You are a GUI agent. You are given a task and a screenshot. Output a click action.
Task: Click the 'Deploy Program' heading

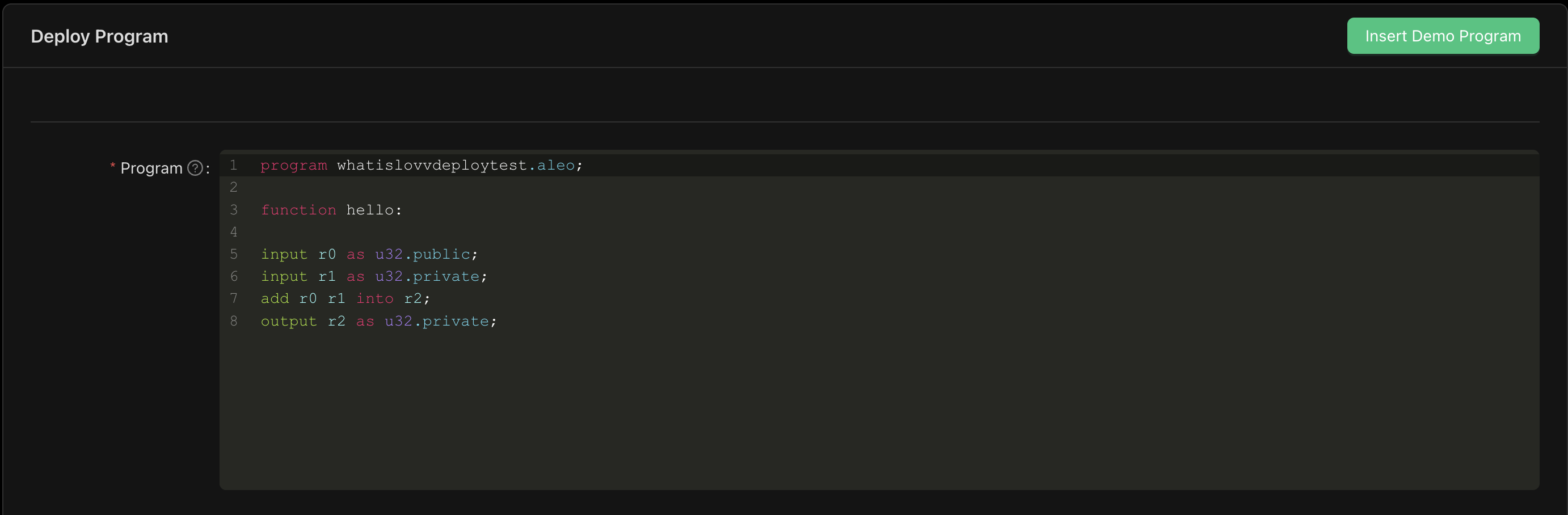click(x=99, y=36)
